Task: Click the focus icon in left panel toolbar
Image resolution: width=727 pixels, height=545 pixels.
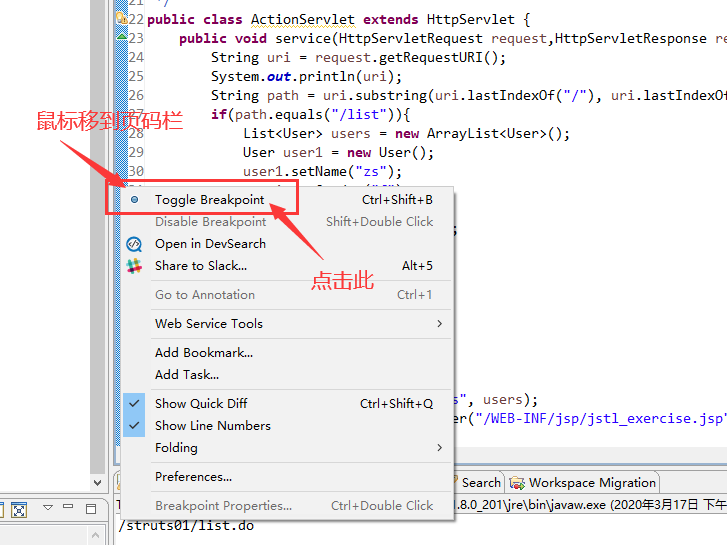Action: click(x=19, y=510)
